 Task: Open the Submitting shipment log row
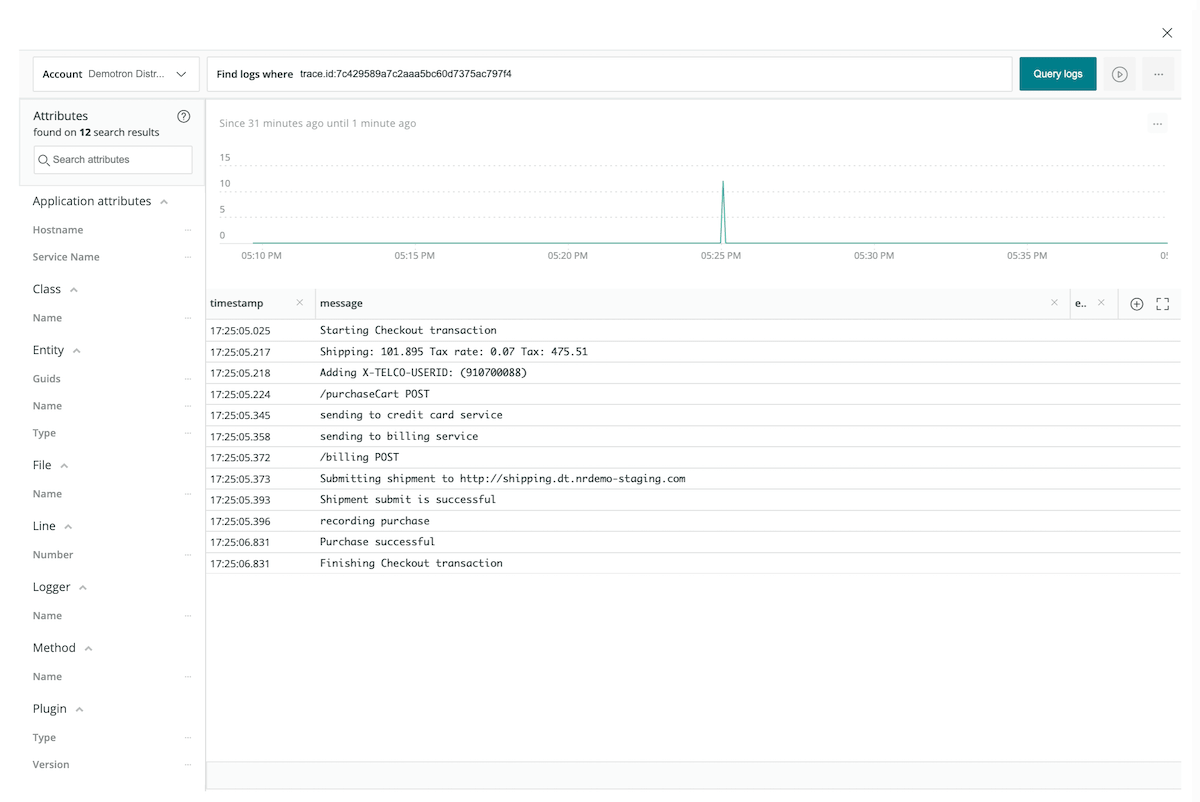(x=693, y=479)
